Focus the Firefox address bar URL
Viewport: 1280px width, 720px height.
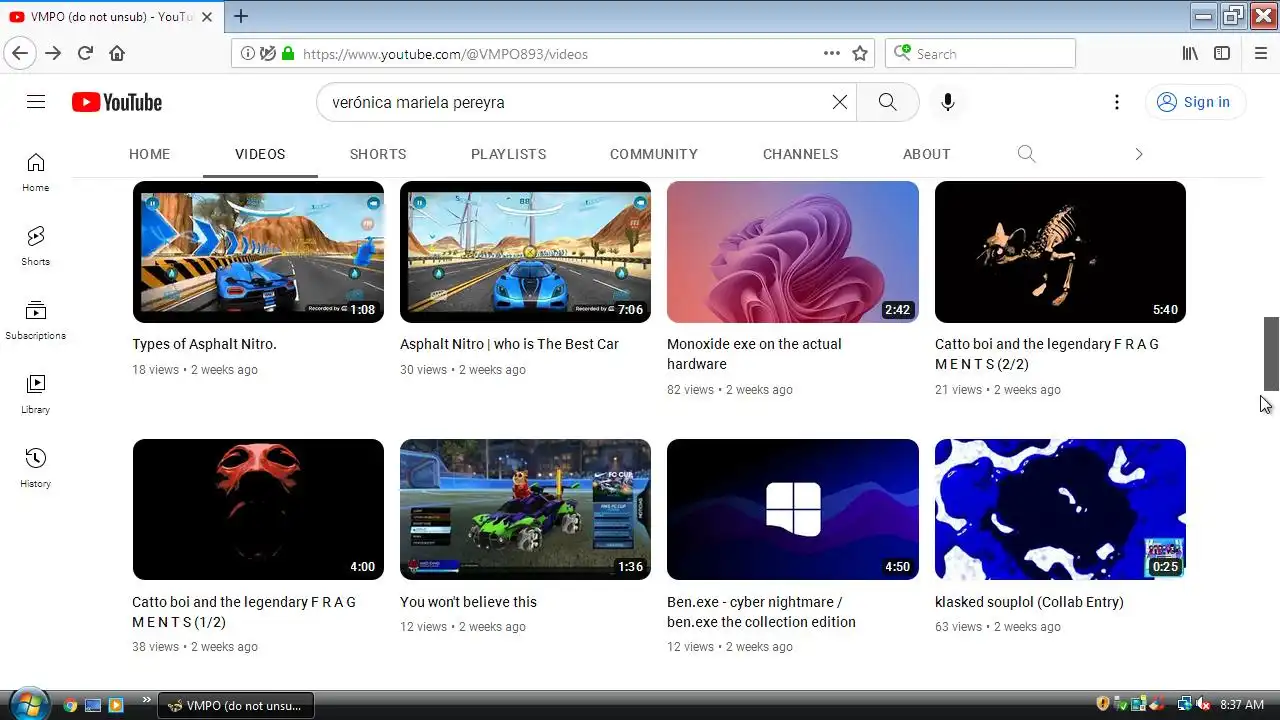coord(555,54)
